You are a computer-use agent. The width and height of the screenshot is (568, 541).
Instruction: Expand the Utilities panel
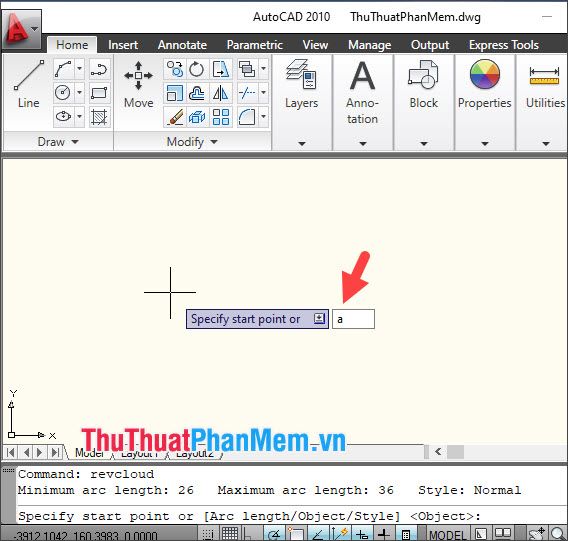click(x=546, y=144)
